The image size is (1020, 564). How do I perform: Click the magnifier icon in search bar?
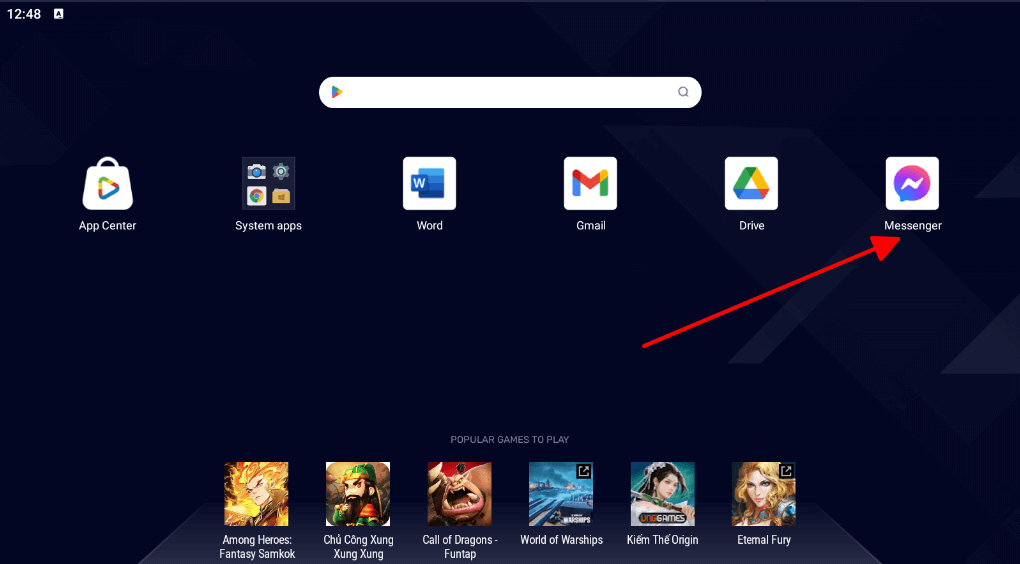click(683, 92)
